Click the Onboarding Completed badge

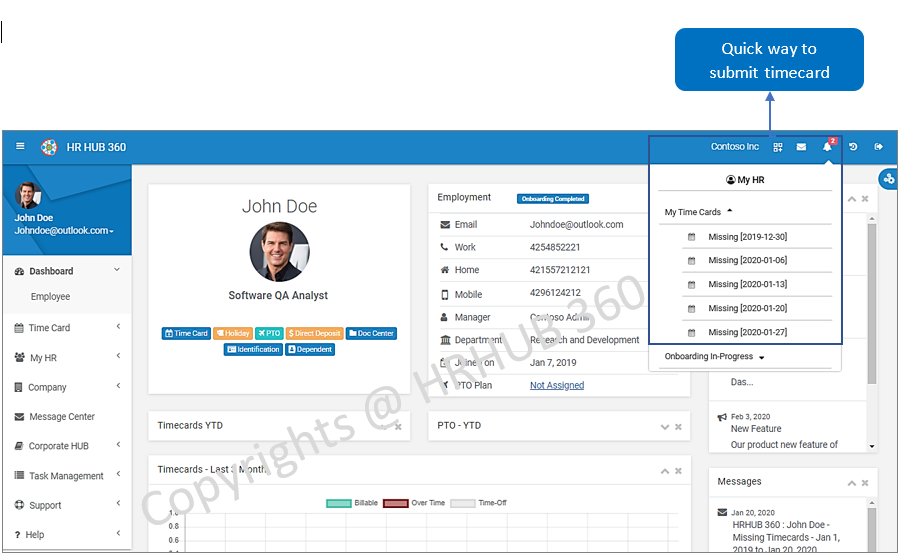pyautogui.click(x=553, y=199)
